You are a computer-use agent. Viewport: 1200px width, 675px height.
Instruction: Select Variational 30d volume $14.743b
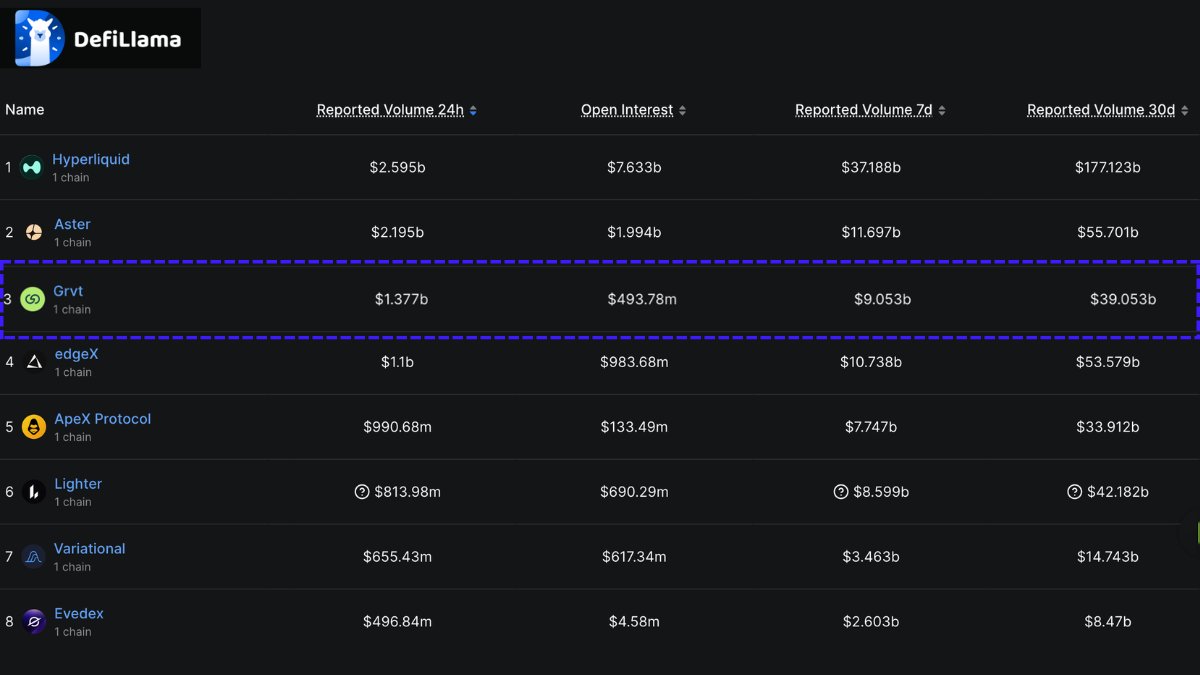(1107, 557)
